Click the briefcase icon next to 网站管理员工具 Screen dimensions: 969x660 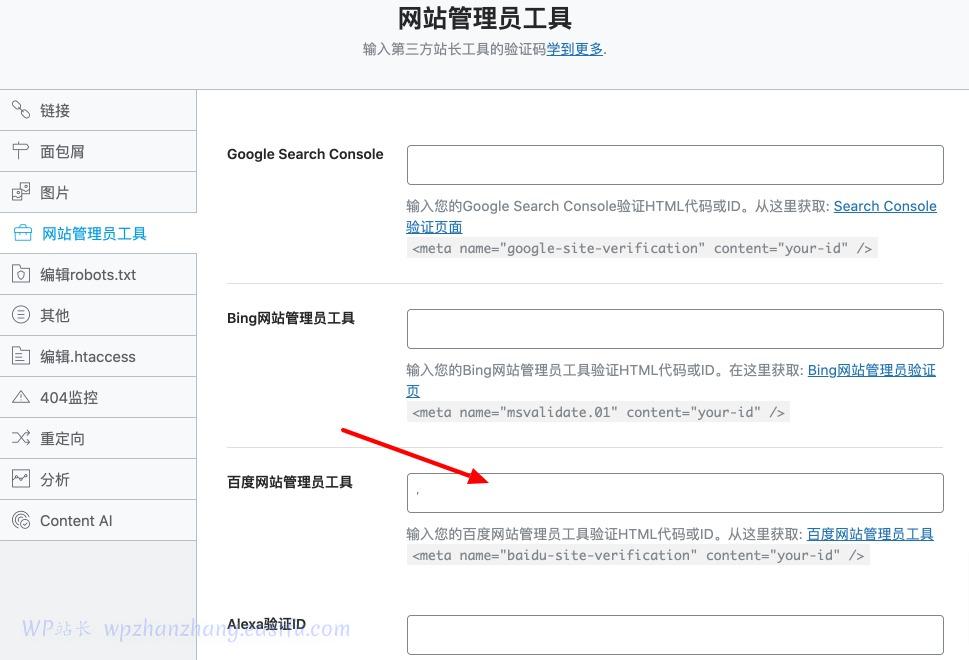click(x=21, y=233)
